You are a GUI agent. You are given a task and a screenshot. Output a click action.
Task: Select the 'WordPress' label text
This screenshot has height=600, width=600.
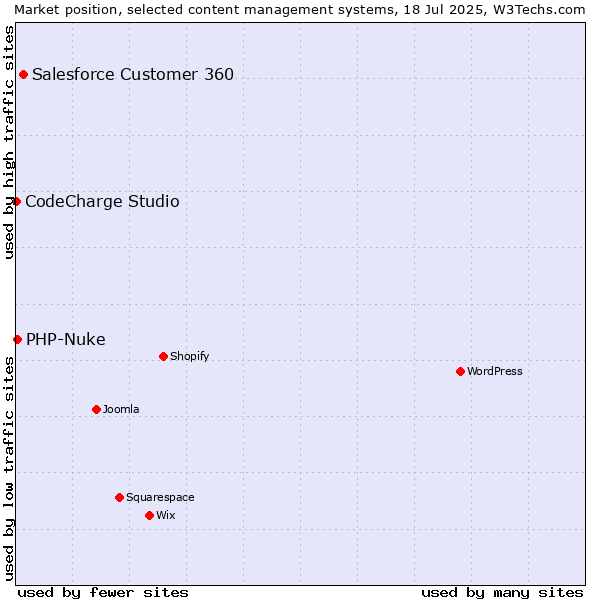495,372
